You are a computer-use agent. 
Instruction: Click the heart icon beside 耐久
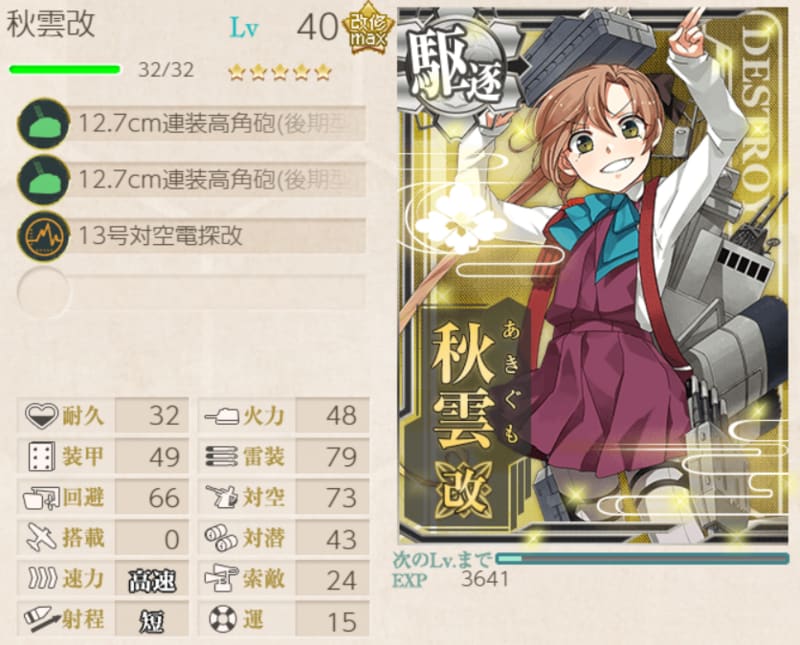(42, 416)
